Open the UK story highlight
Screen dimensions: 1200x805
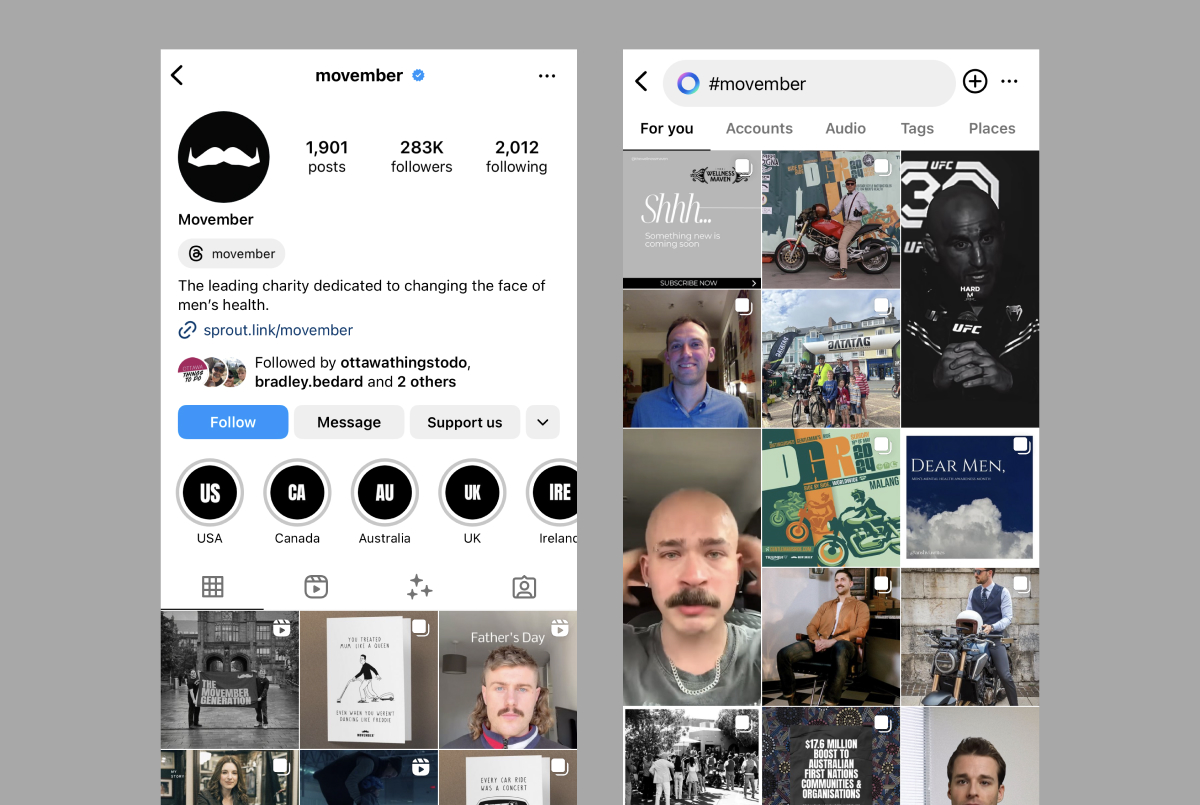(x=472, y=492)
